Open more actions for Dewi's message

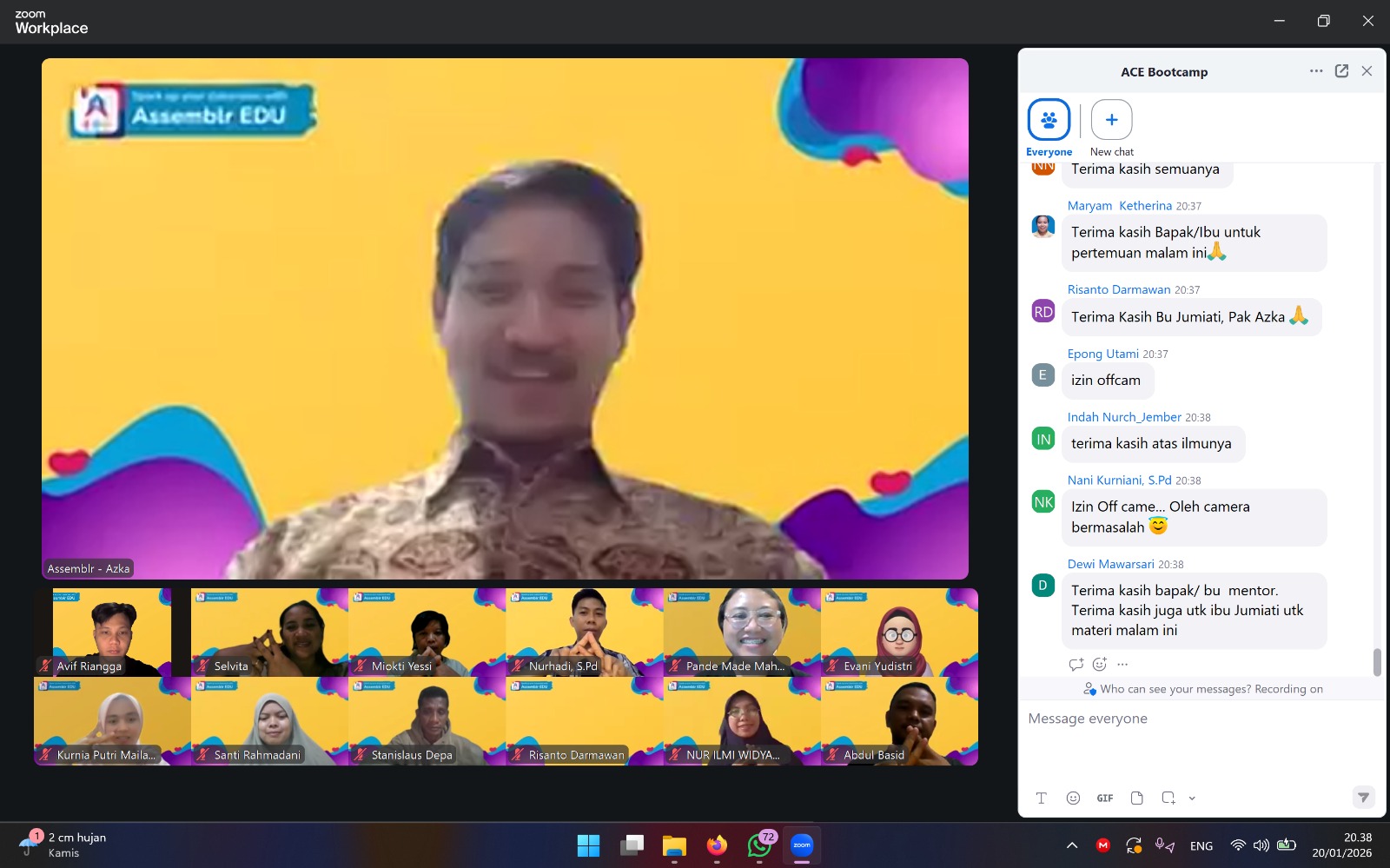coord(1122,665)
